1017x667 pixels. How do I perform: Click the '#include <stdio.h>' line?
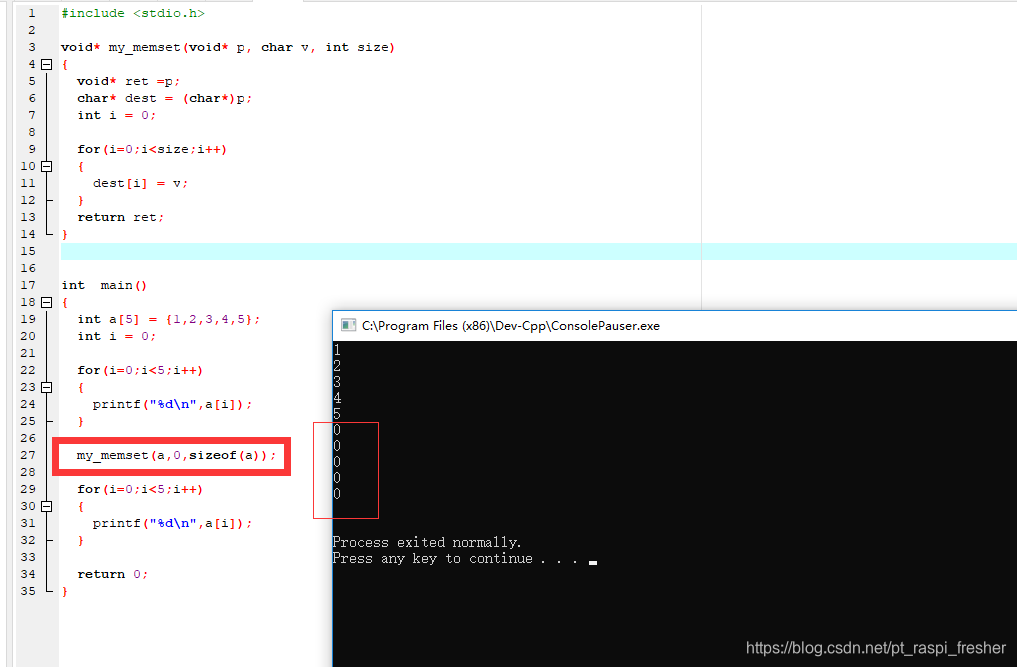click(133, 13)
